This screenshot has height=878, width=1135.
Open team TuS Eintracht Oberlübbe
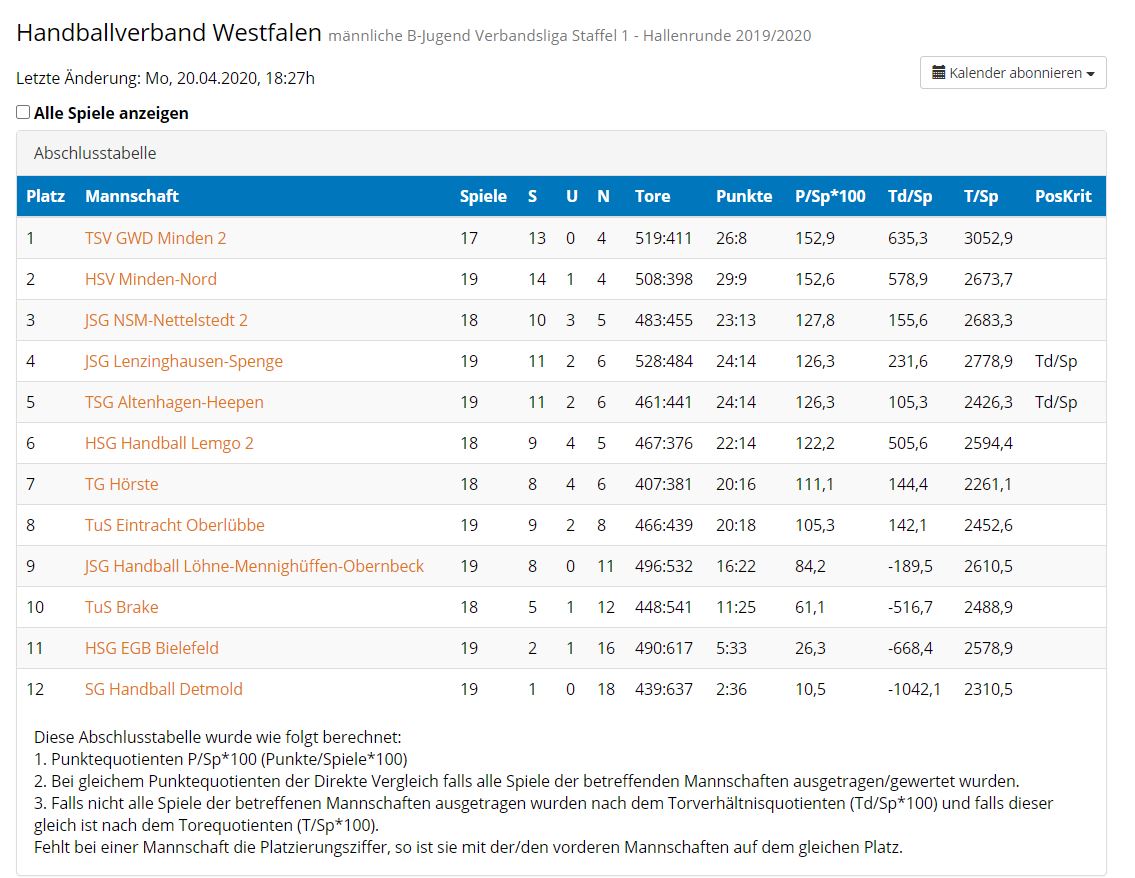174,525
